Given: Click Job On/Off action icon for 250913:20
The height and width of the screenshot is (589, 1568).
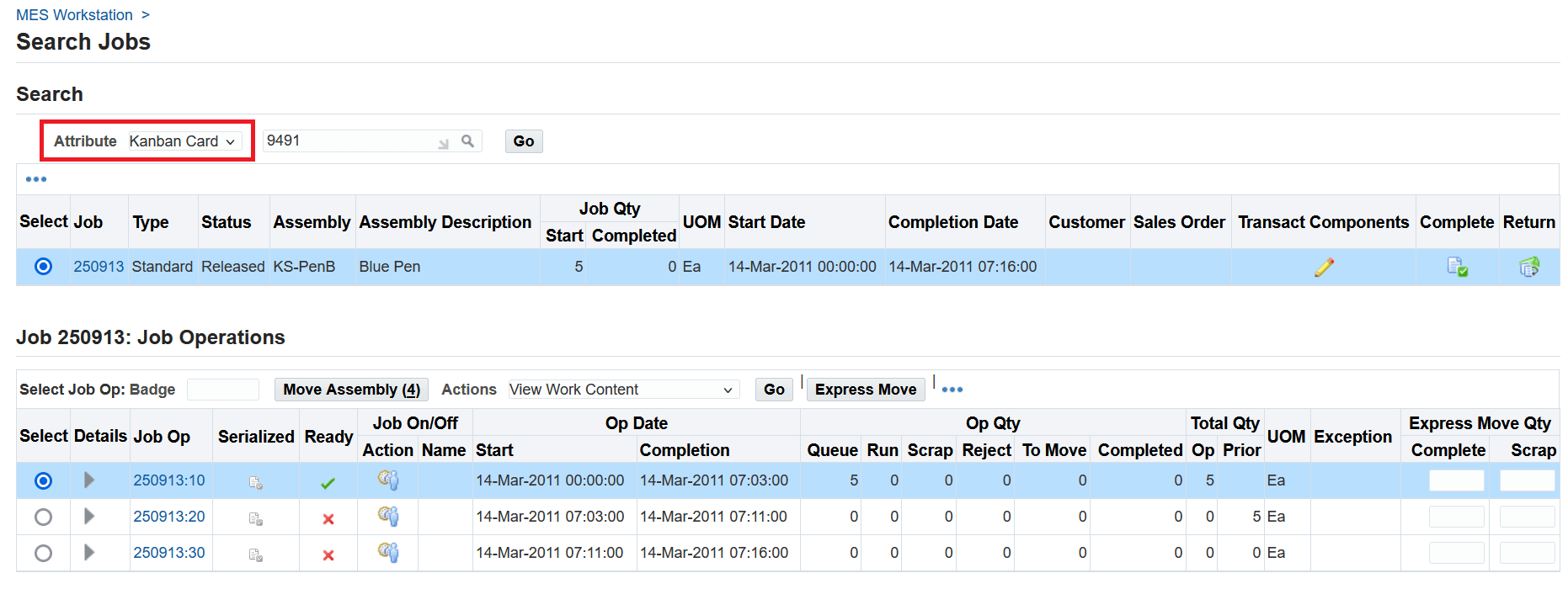Looking at the screenshot, I should [x=387, y=517].
